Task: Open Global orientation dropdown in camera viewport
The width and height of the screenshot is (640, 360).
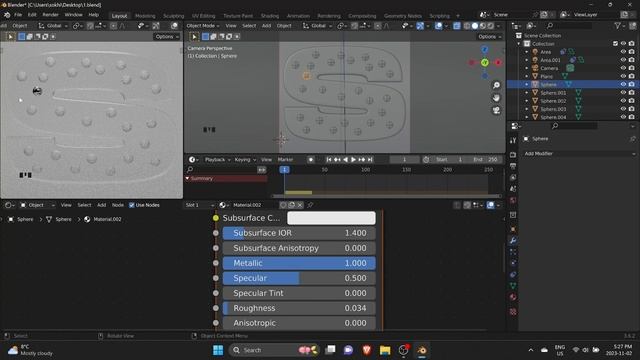Action: coord(318,26)
